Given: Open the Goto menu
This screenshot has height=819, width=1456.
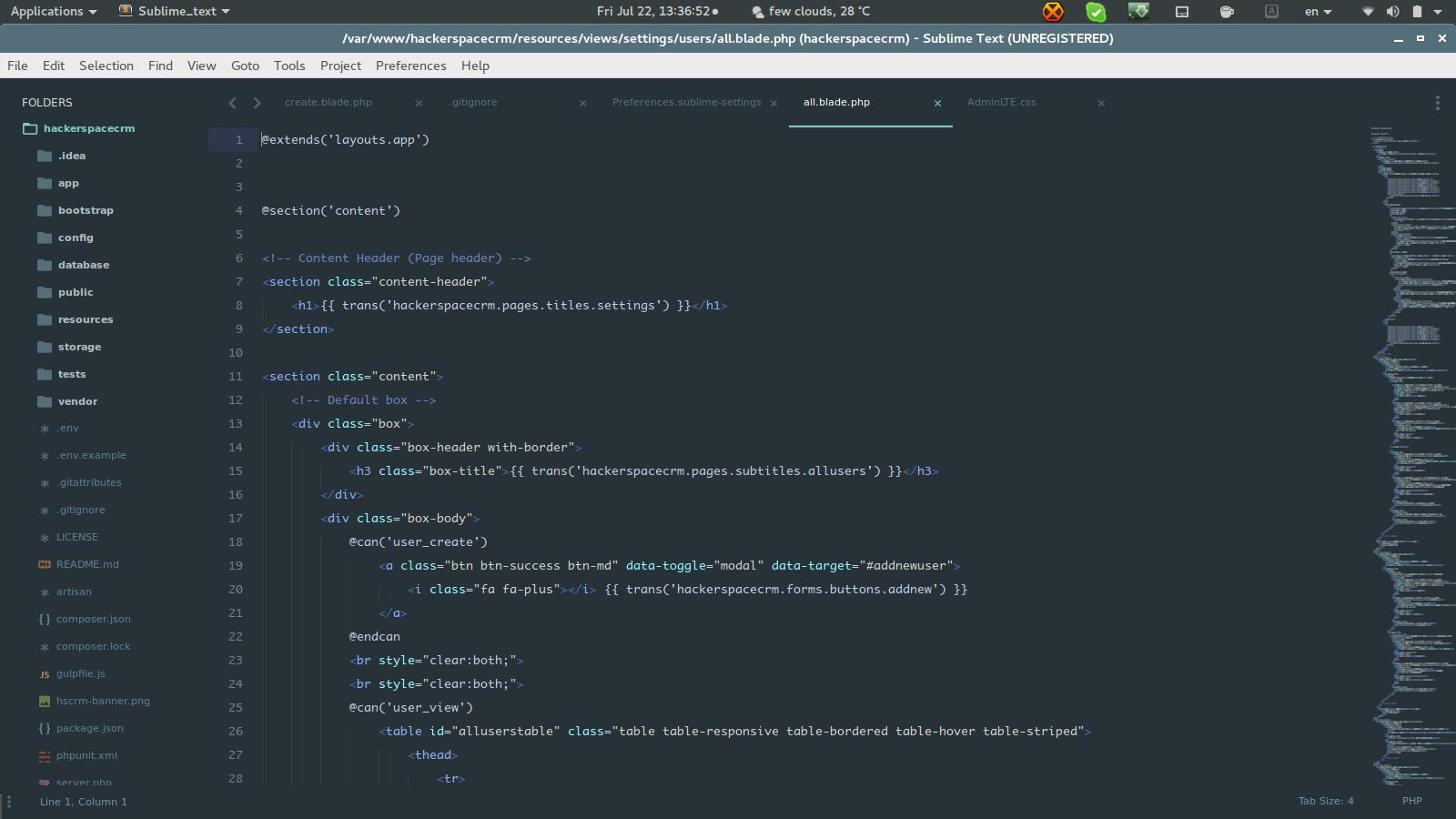Looking at the screenshot, I should [x=245, y=66].
